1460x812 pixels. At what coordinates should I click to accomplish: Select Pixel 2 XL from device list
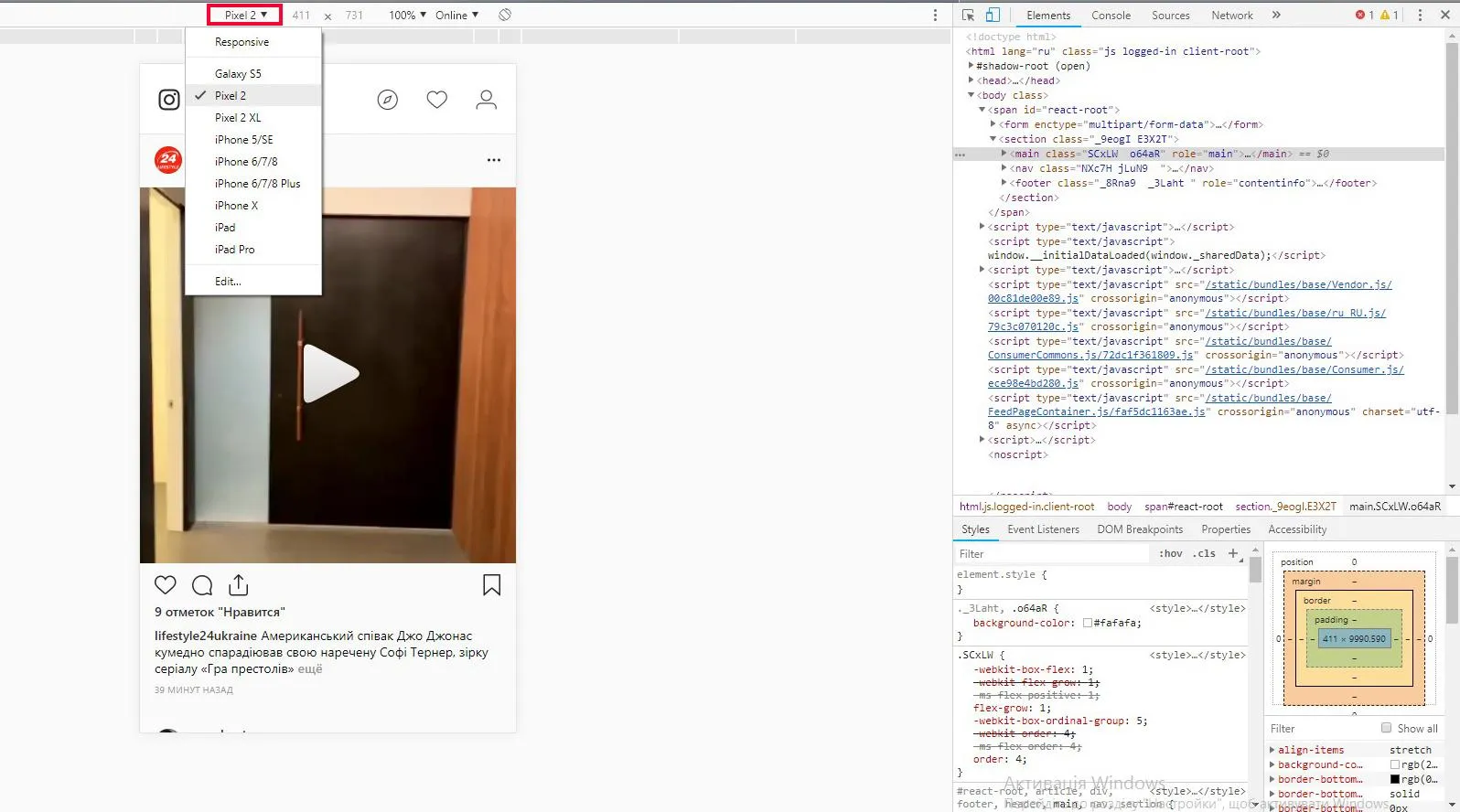point(253,118)
